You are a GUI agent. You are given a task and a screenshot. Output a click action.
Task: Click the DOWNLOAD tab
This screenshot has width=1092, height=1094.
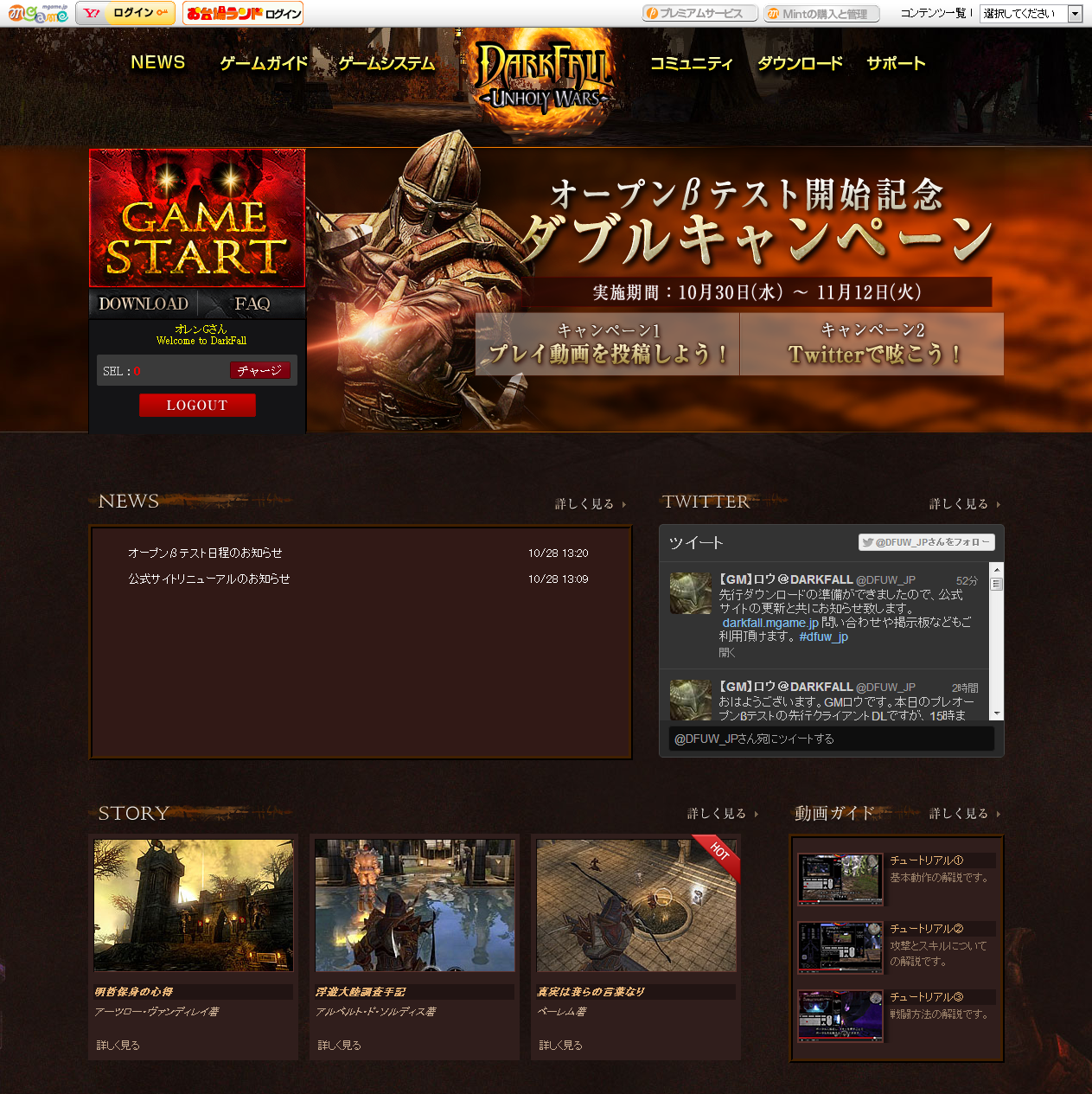(x=144, y=304)
